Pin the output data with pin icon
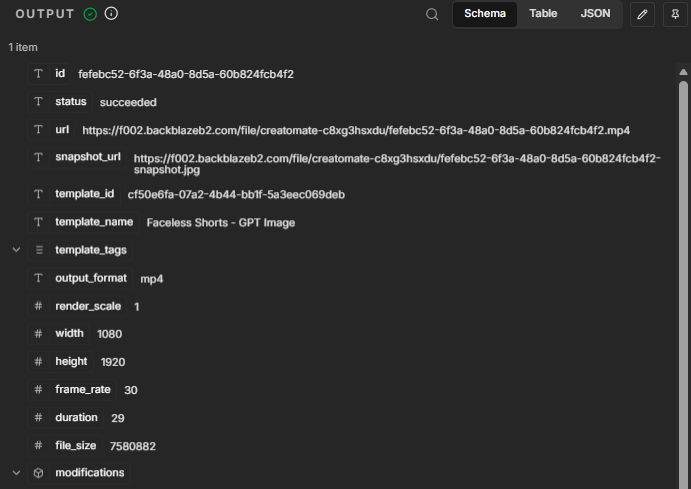 tap(675, 15)
